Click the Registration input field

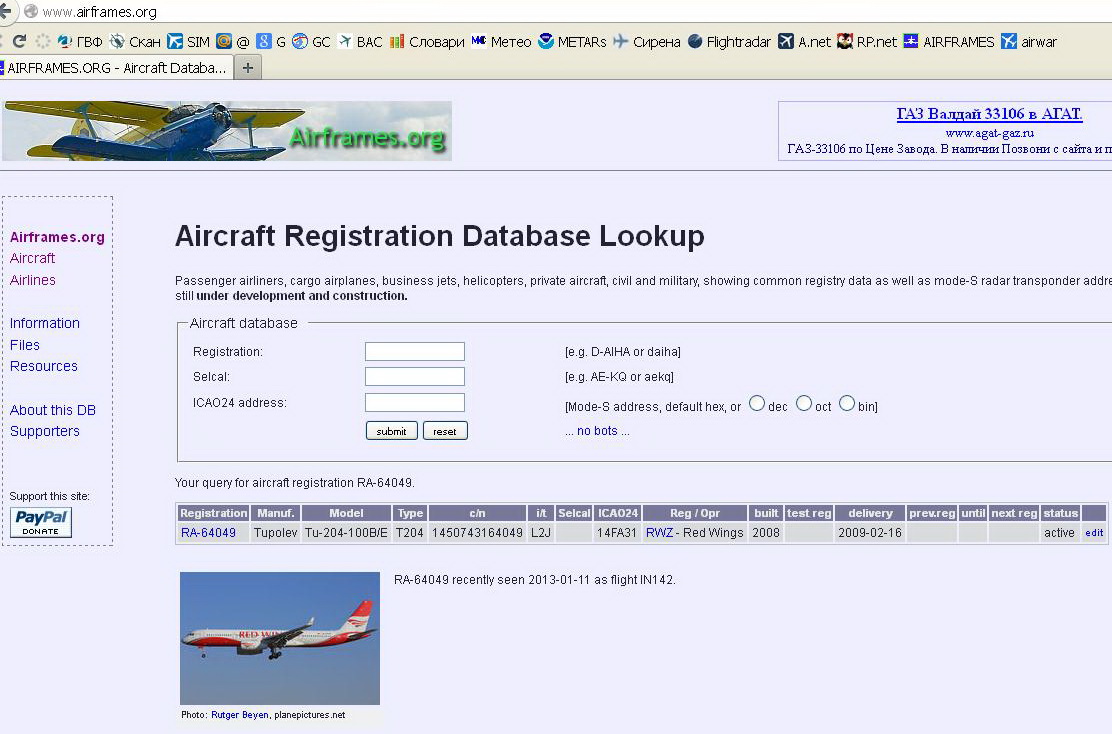point(415,352)
